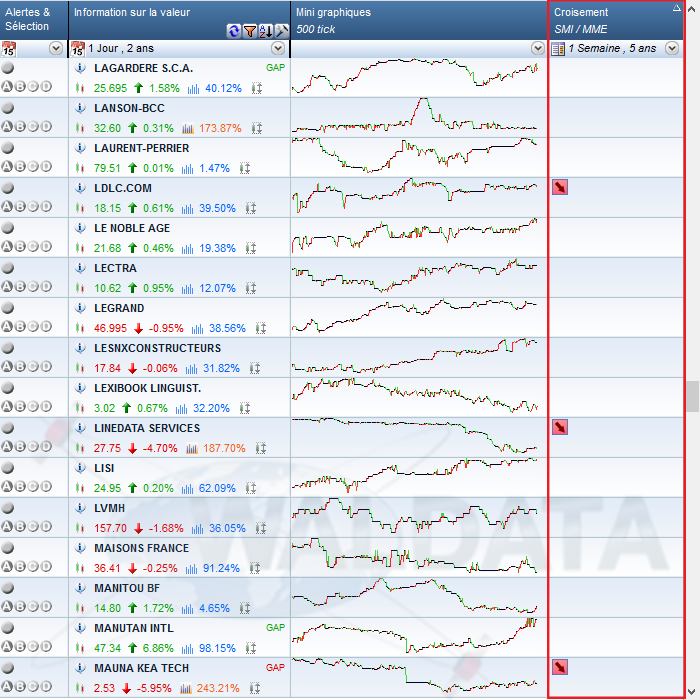Click the range icon after LECTRA 12.07%

(x=250, y=288)
